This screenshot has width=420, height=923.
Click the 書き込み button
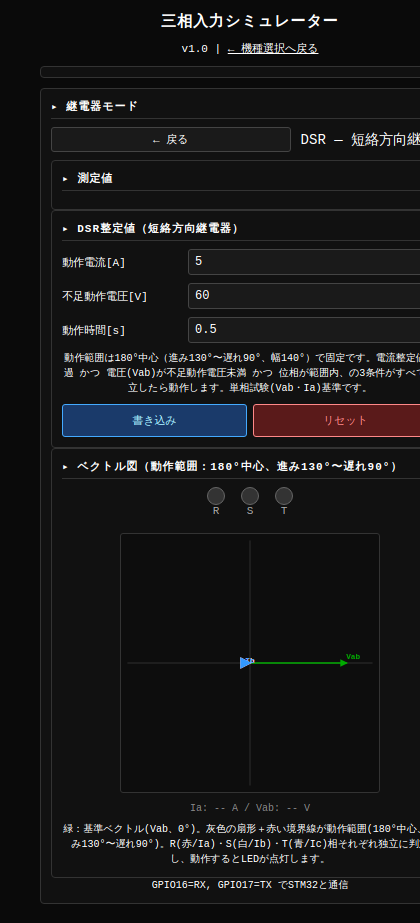[154, 420]
